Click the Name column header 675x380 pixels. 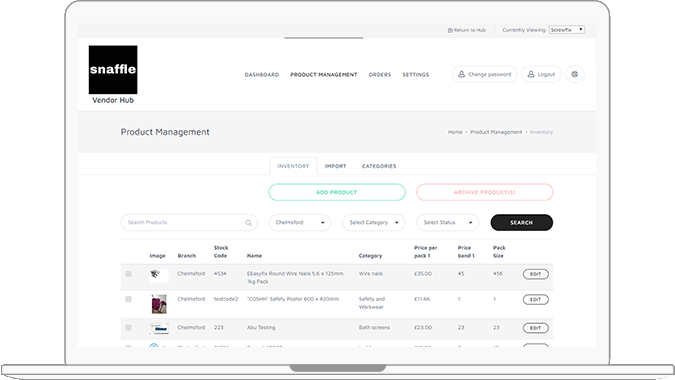pos(254,256)
